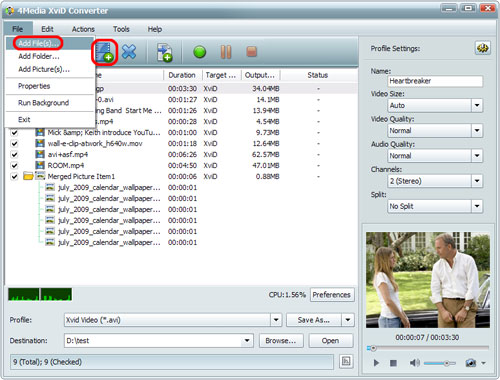Click file icon of Mick & Keith row
Screen dimensions: 500x380
click(40, 132)
